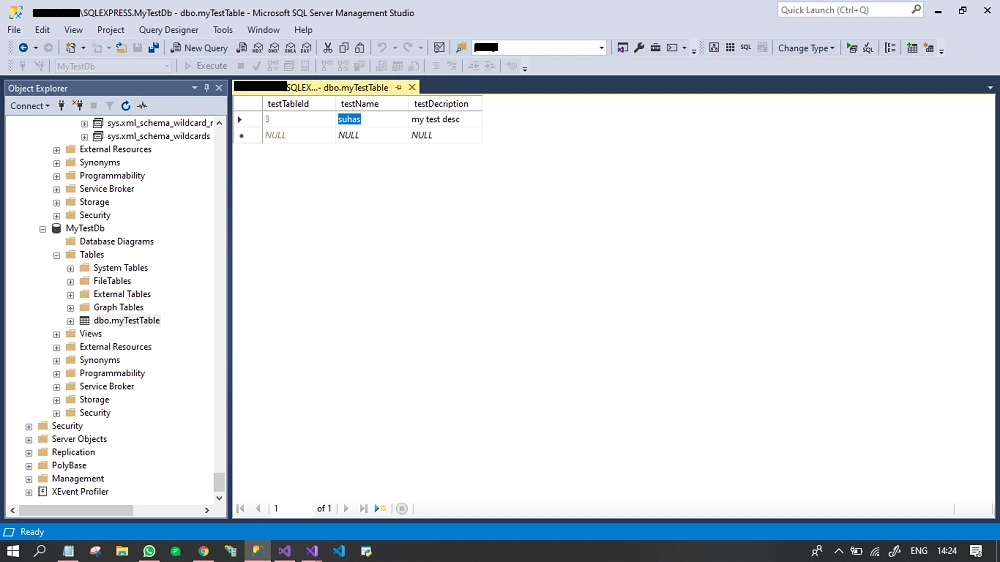Click the Move to New Row button
1000x562 pixels.
coord(380,508)
